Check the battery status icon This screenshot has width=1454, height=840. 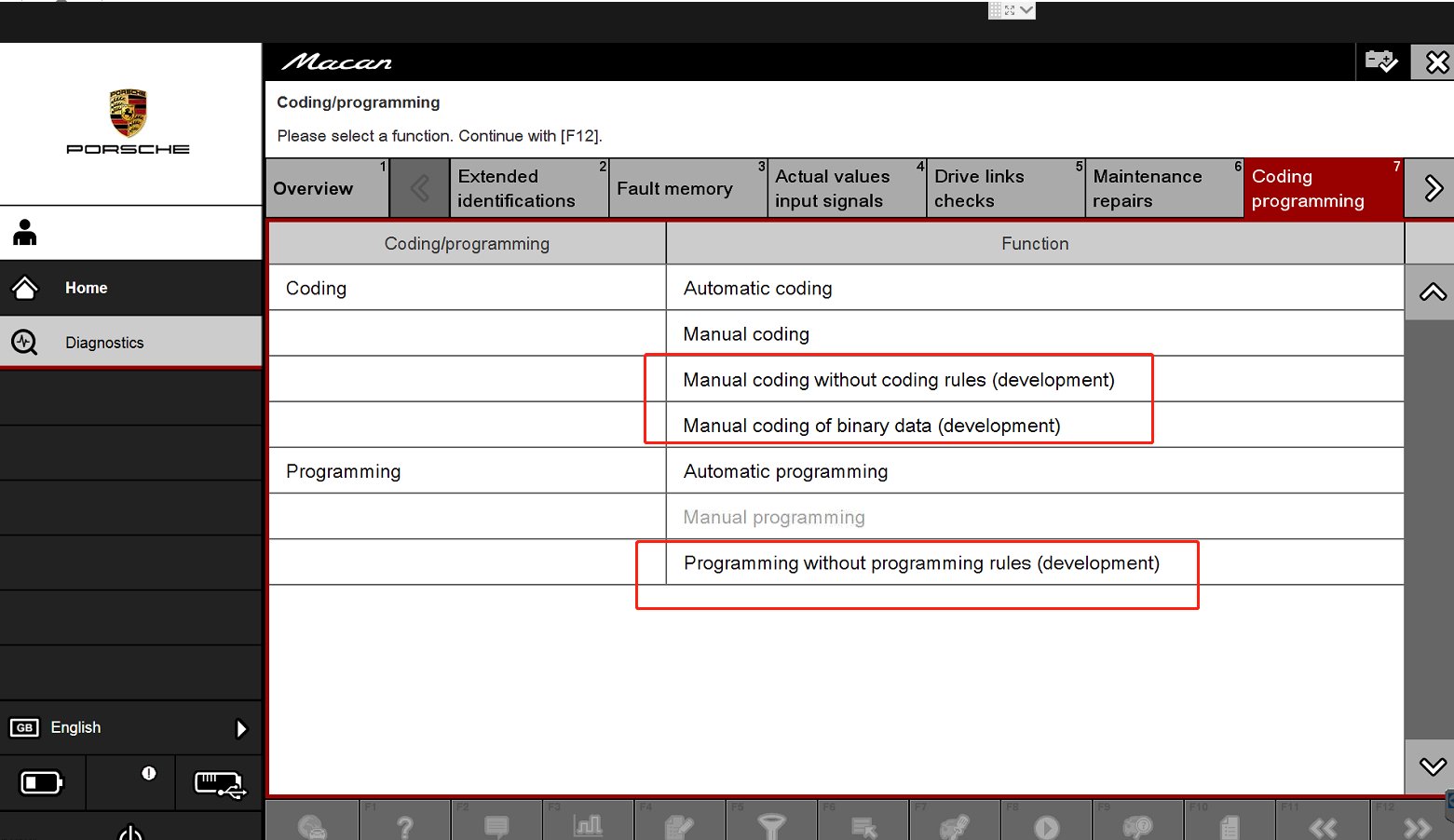click(42, 782)
